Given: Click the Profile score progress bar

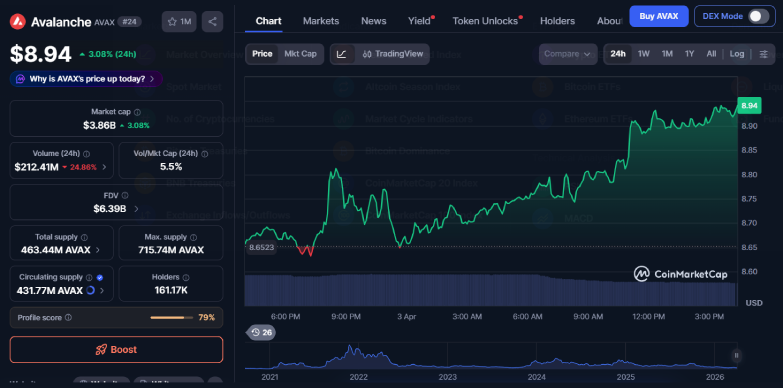Looking at the screenshot, I should (x=172, y=318).
